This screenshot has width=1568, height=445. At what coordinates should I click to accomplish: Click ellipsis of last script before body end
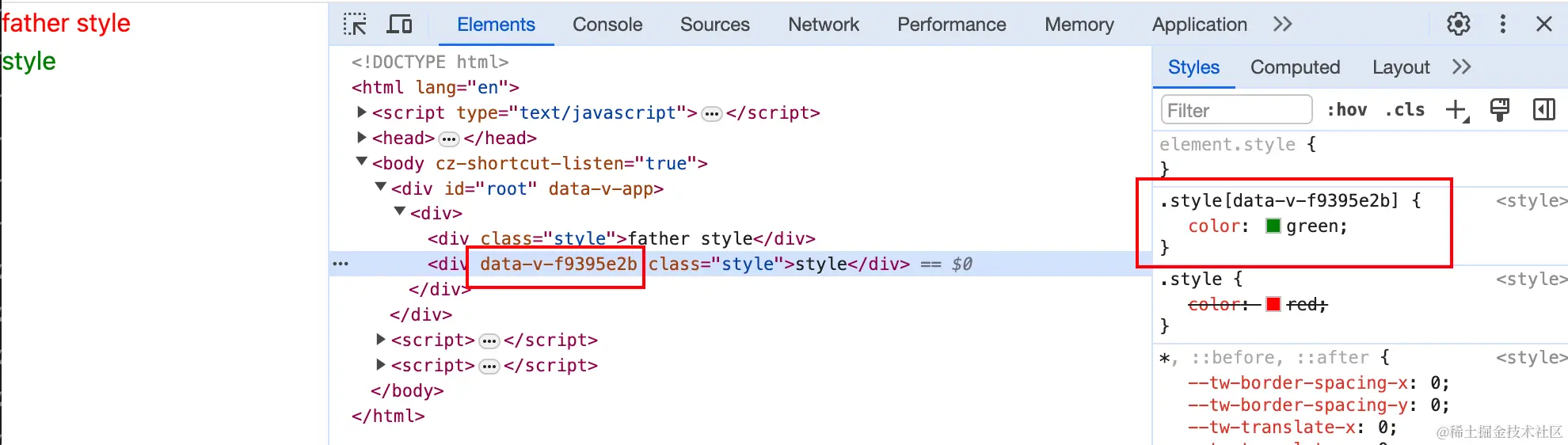click(x=489, y=367)
